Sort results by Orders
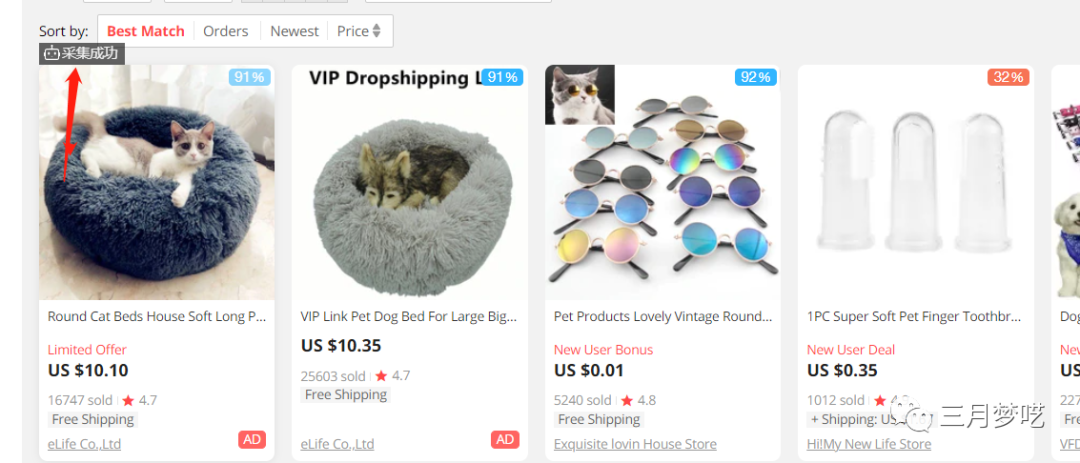The width and height of the screenshot is (1080, 463). tap(225, 31)
